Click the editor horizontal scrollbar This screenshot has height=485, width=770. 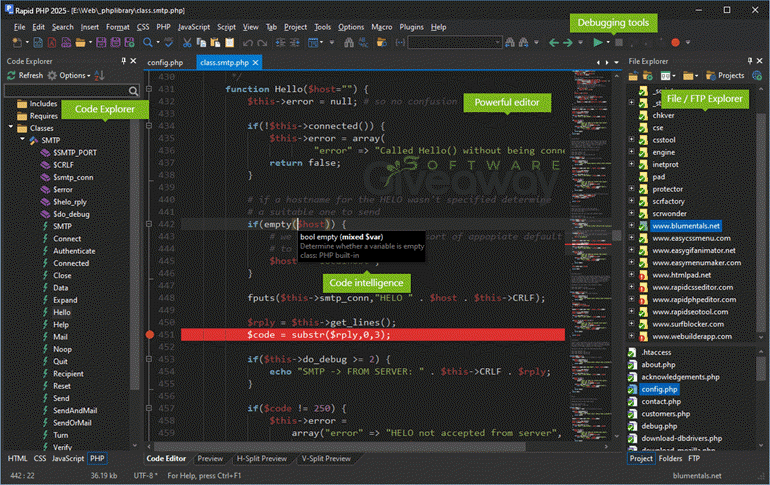point(340,447)
